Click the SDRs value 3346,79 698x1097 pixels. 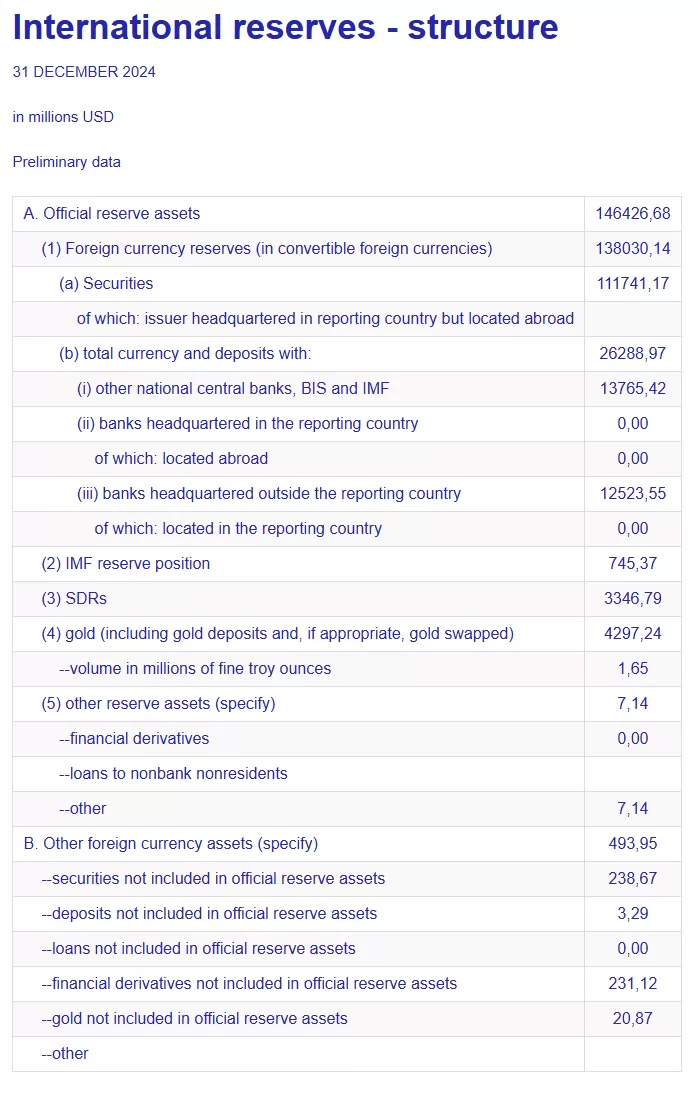pos(632,599)
